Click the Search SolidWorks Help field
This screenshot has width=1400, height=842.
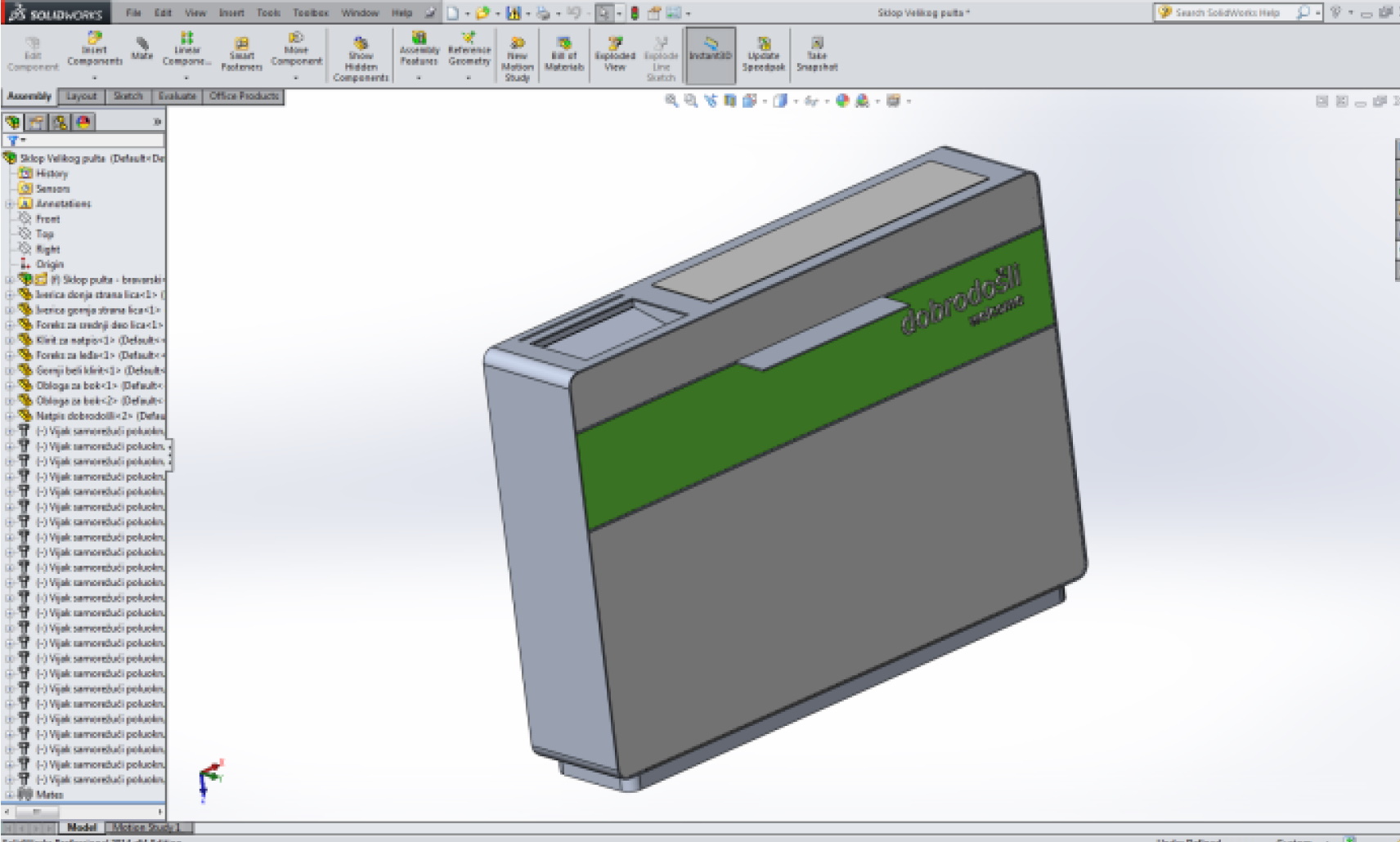pos(1227,13)
